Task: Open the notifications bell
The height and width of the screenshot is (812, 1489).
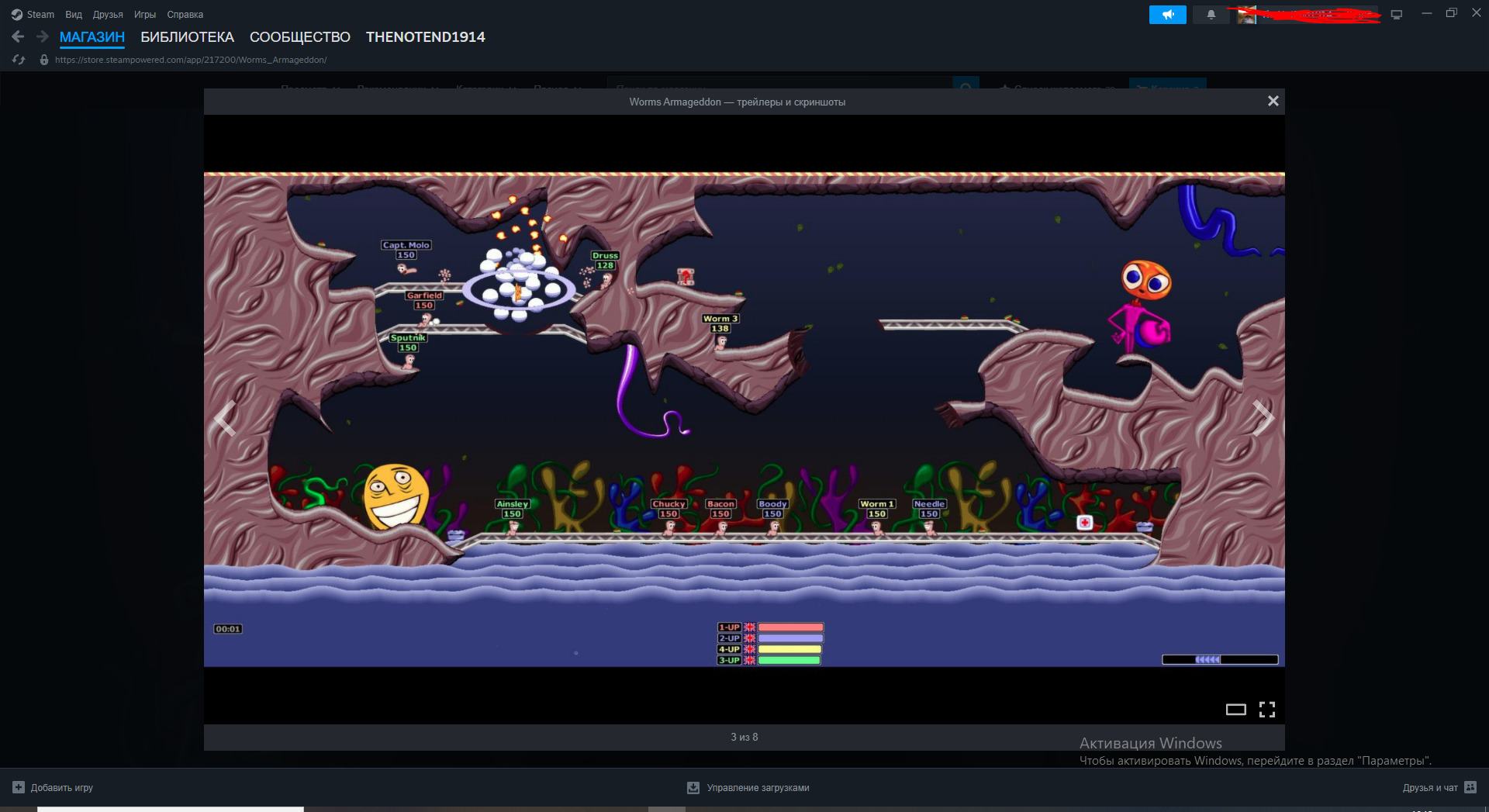Action: 1211,15
